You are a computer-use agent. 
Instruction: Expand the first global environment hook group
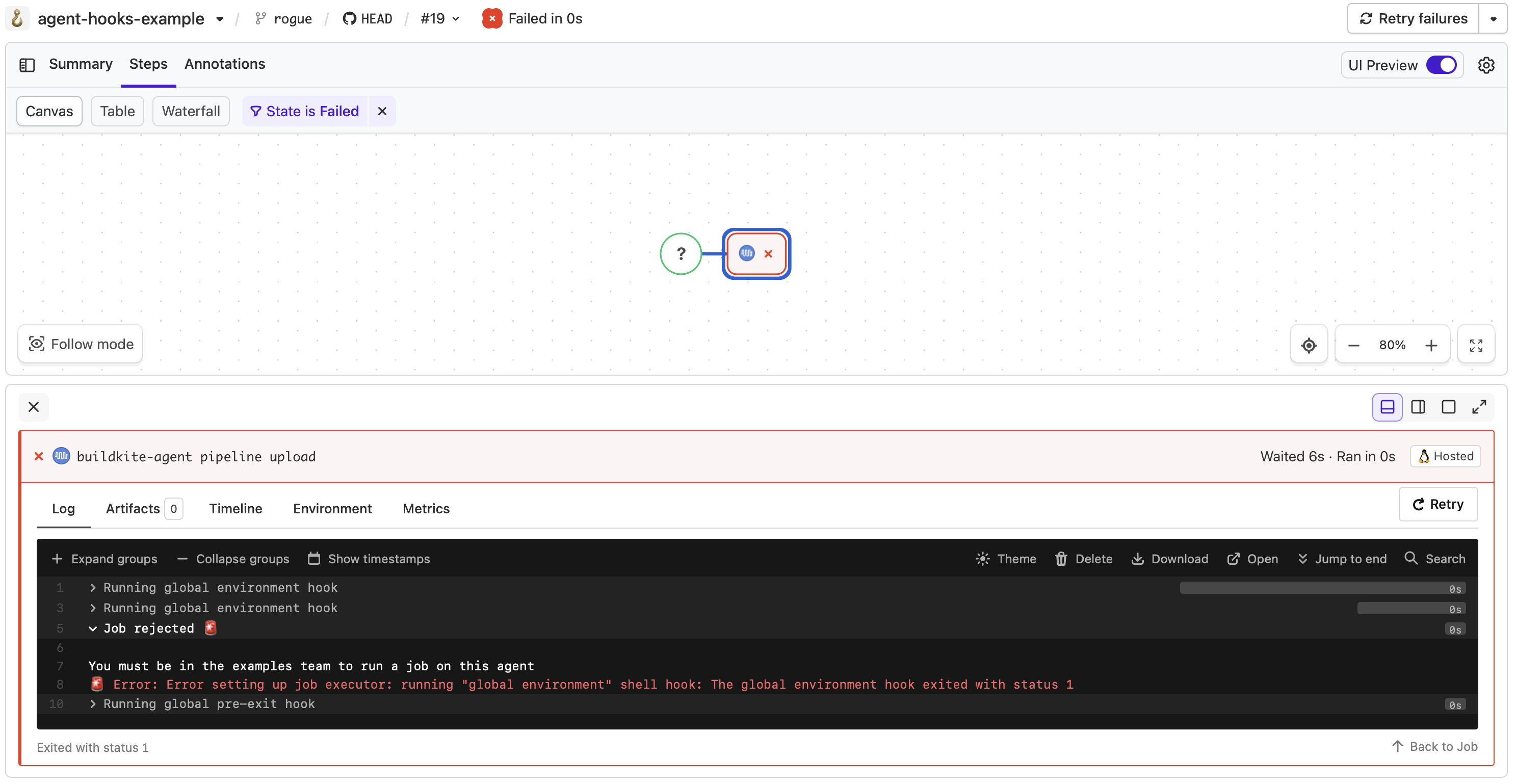[x=93, y=587]
